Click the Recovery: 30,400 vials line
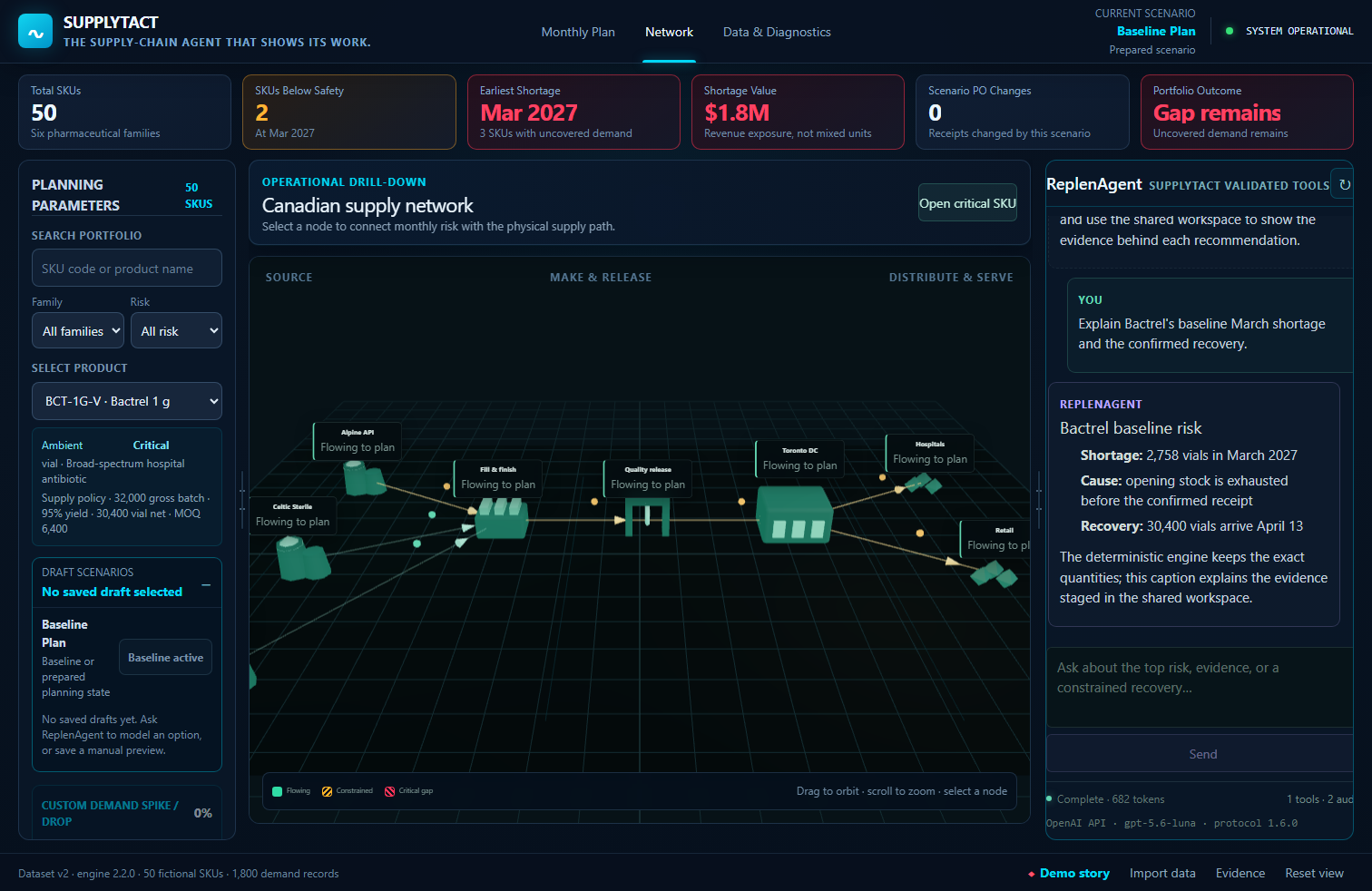Image resolution: width=1372 pixels, height=891 pixels. tap(1191, 526)
